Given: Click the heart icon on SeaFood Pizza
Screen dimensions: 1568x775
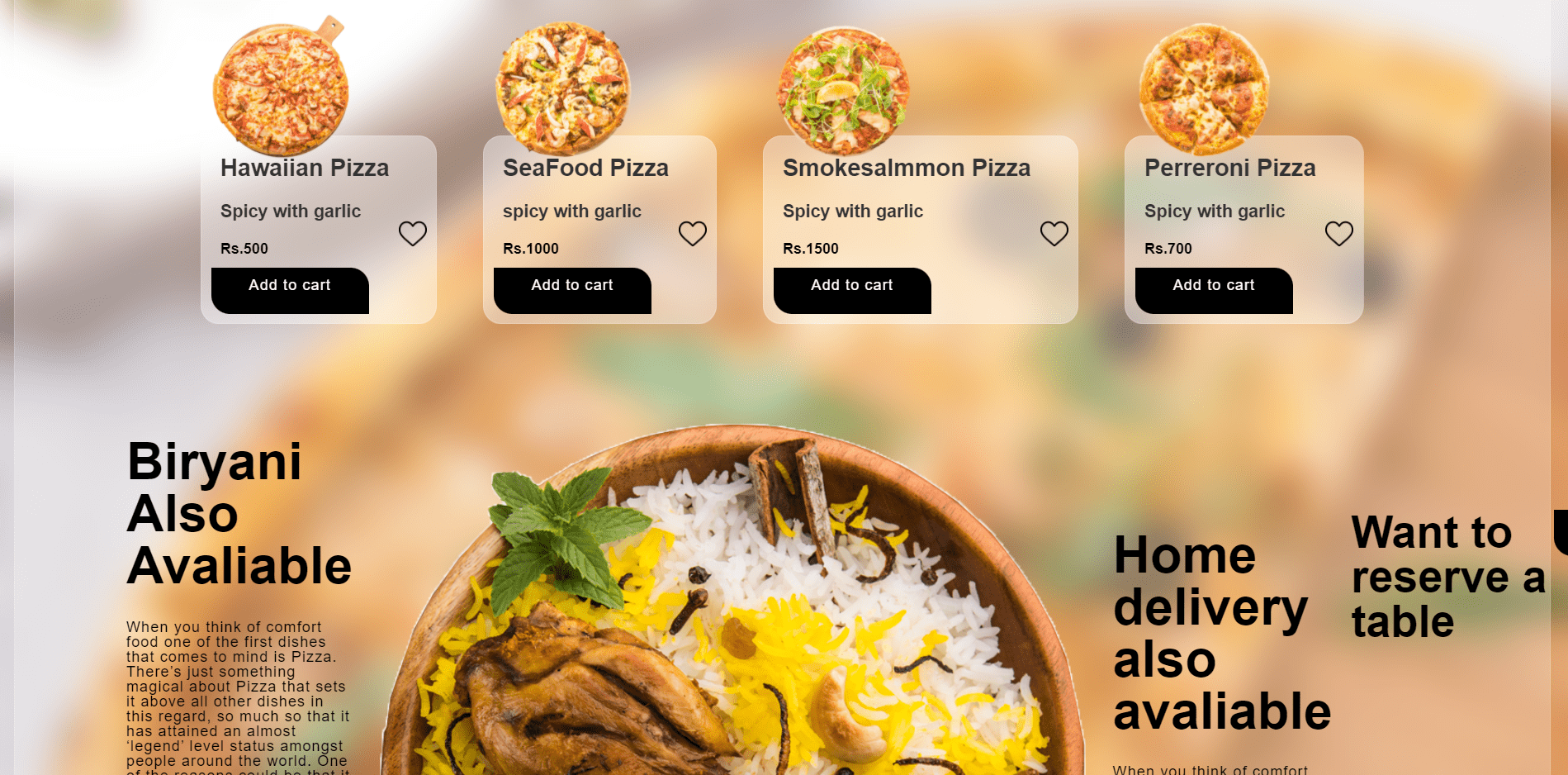Looking at the screenshot, I should [693, 234].
